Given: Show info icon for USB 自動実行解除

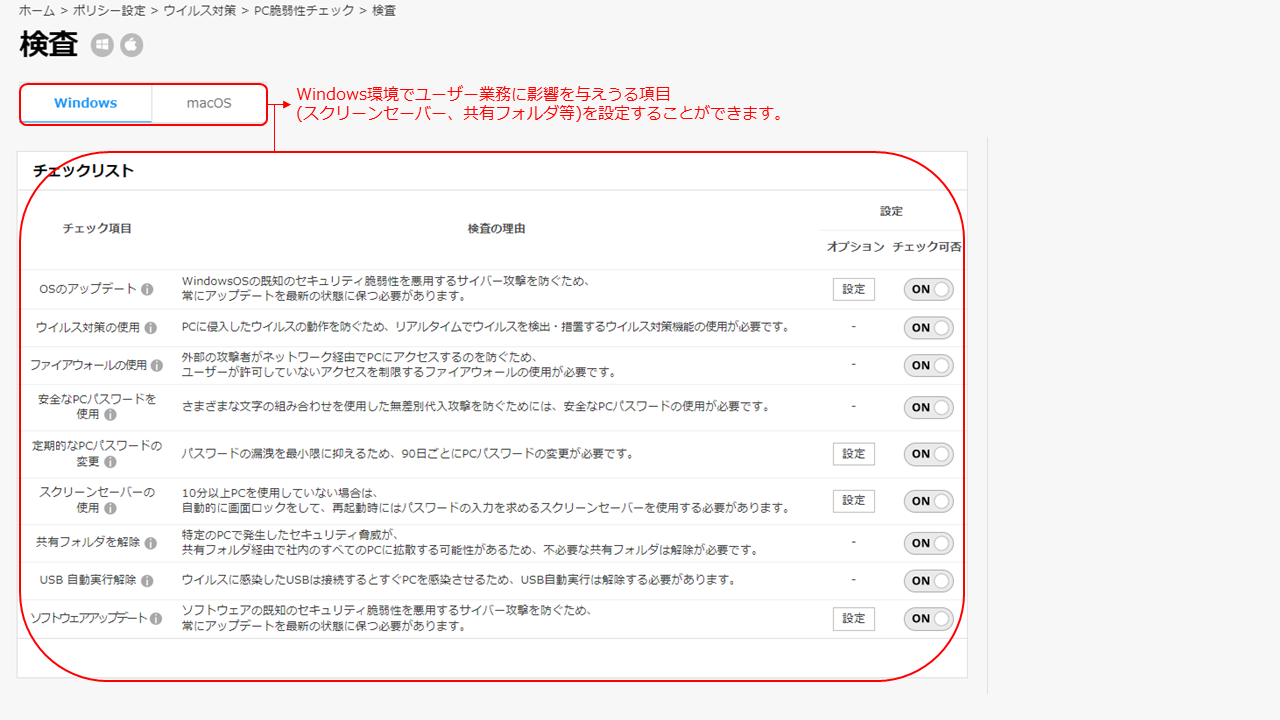Looking at the screenshot, I should [x=147, y=581].
